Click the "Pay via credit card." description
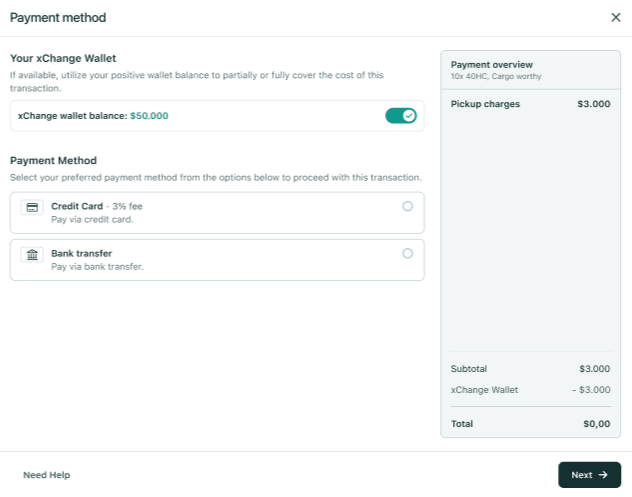 coord(92,219)
